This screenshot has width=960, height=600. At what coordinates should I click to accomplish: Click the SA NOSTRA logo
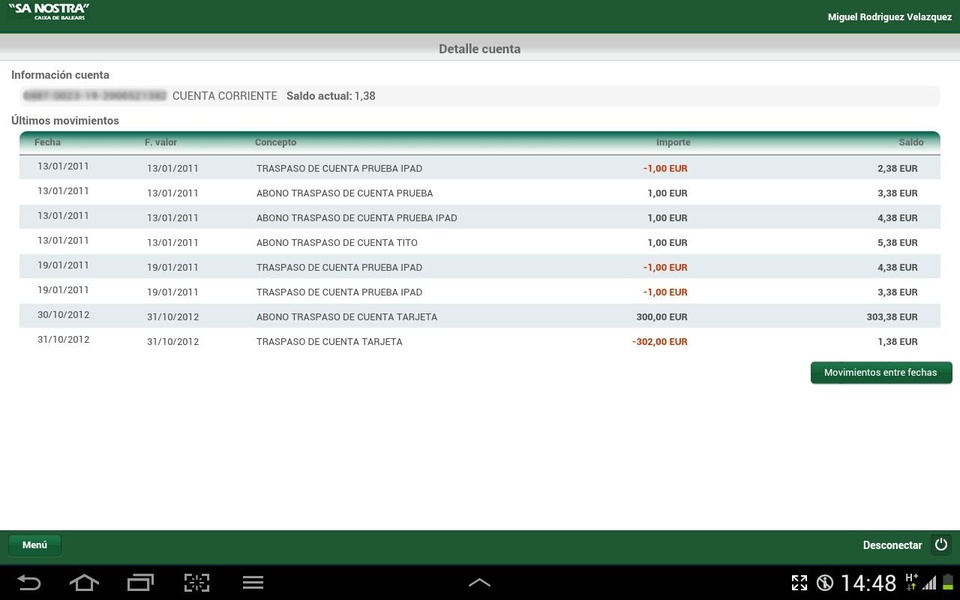(49, 12)
